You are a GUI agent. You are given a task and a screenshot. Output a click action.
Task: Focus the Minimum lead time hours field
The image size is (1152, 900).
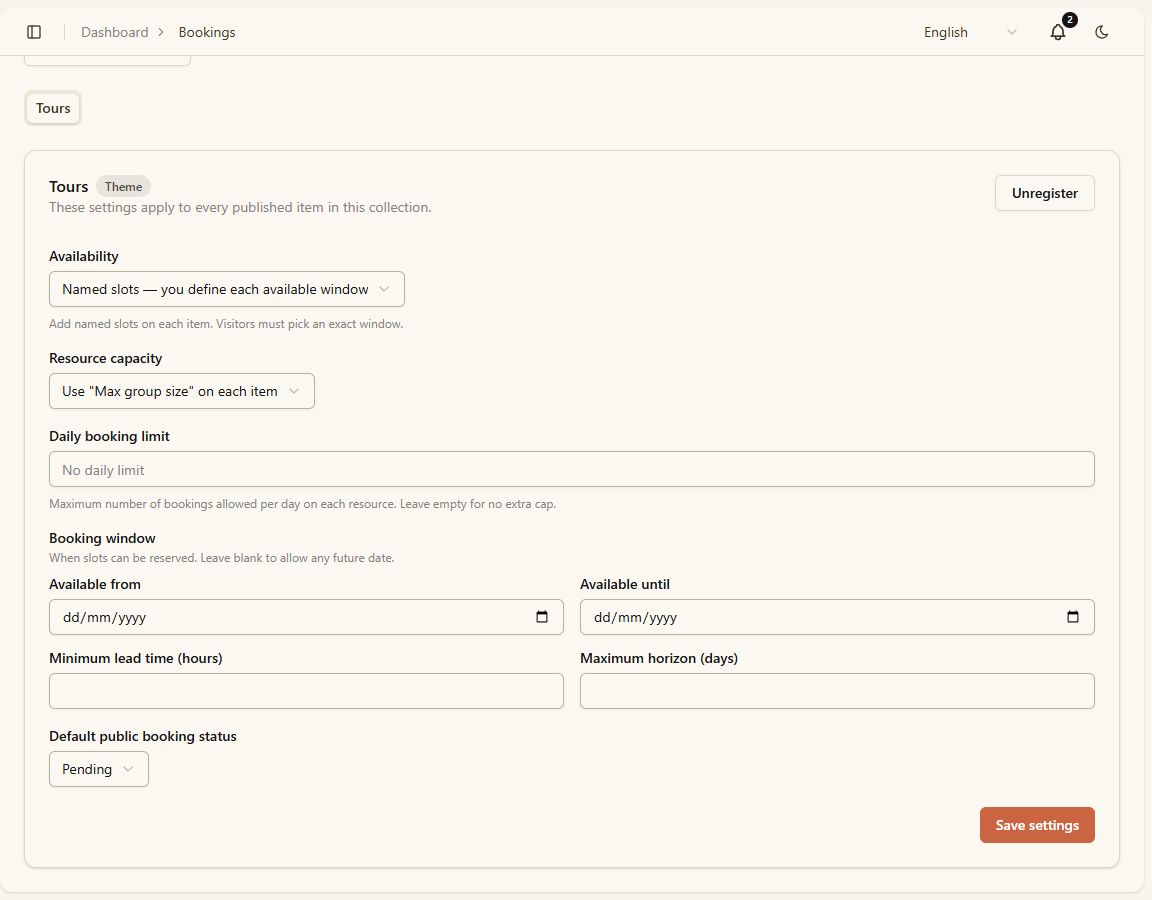(306, 691)
